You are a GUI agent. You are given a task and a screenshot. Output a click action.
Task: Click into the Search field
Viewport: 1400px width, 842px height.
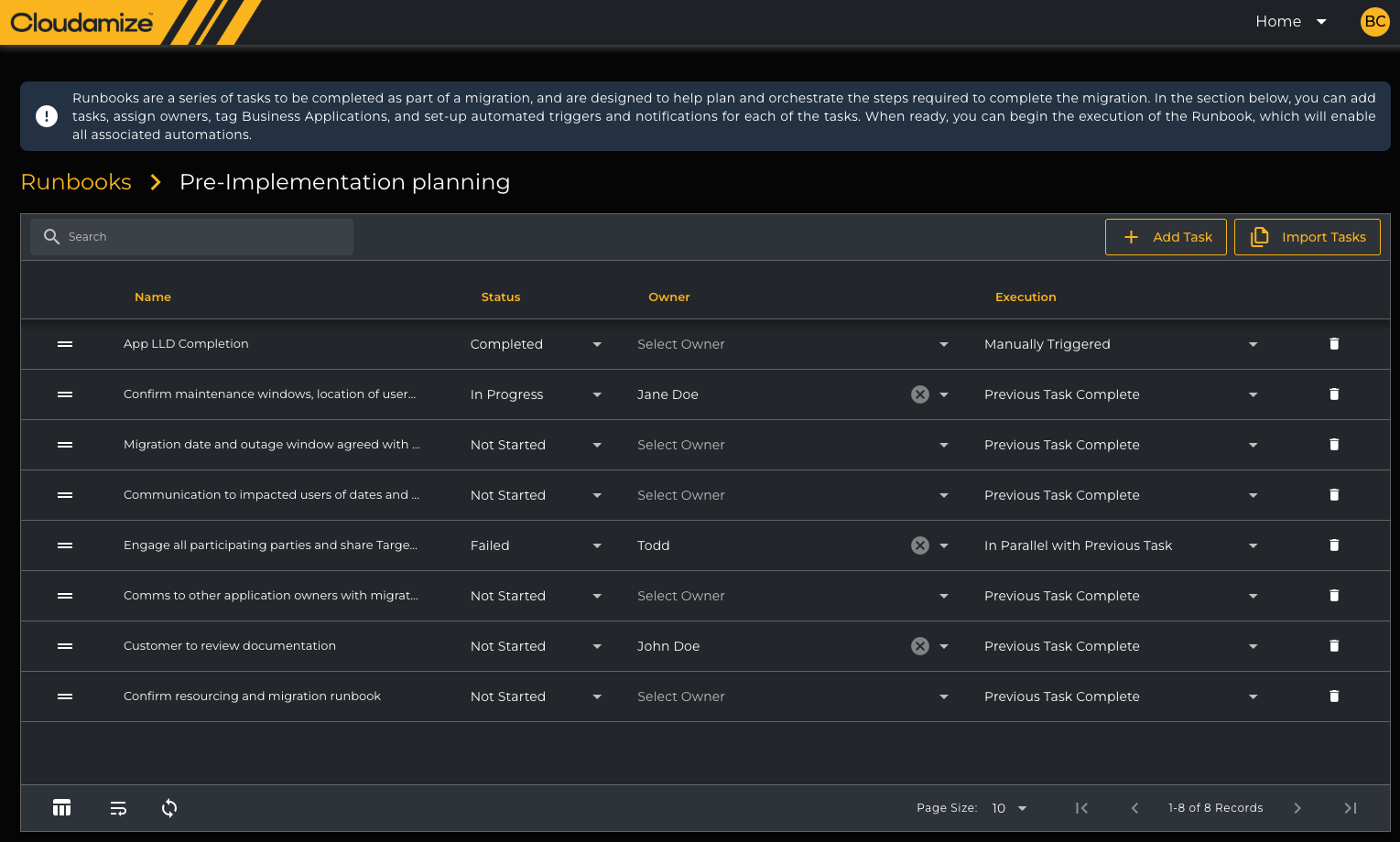pyautogui.click(x=192, y=237)
